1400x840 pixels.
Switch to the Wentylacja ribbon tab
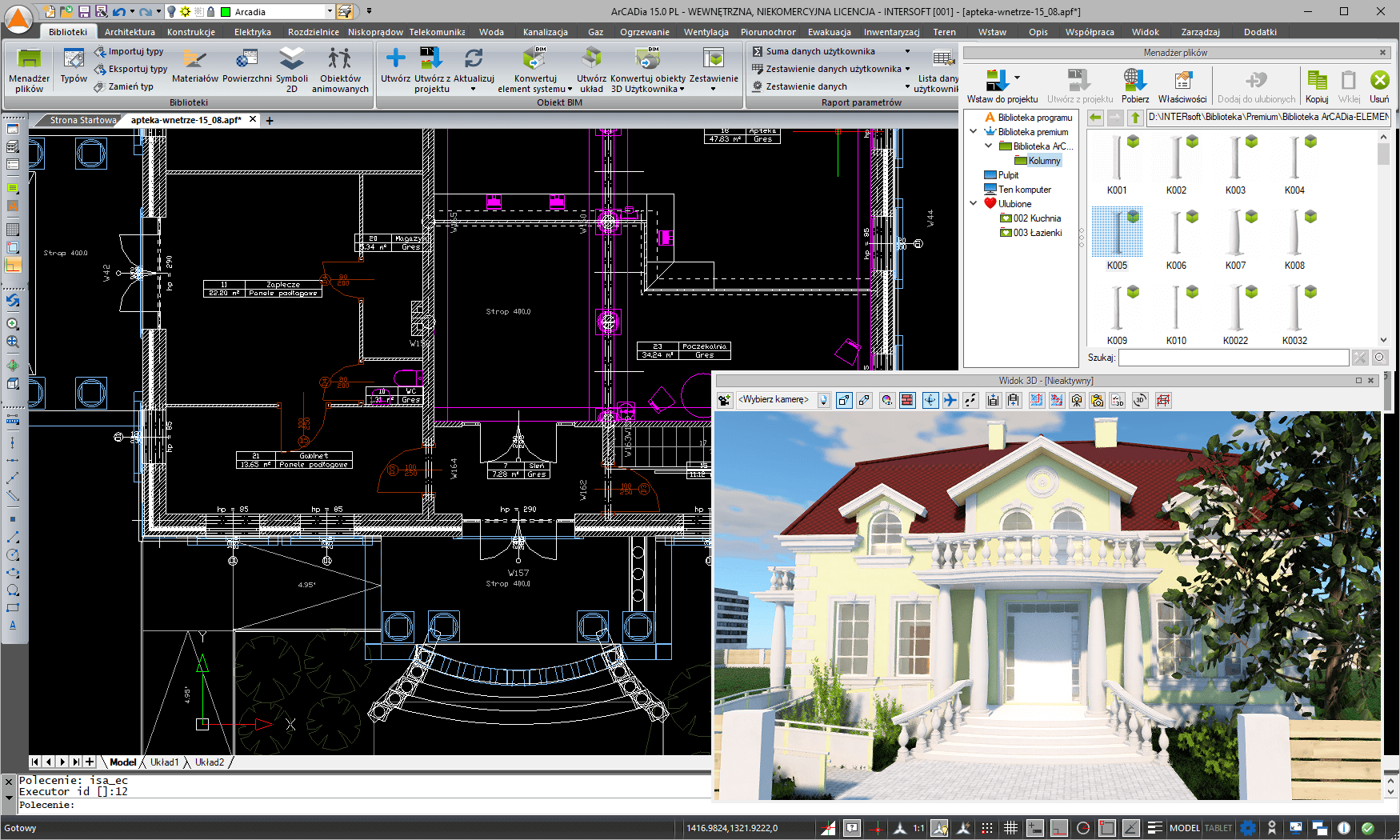click(706, 32)
